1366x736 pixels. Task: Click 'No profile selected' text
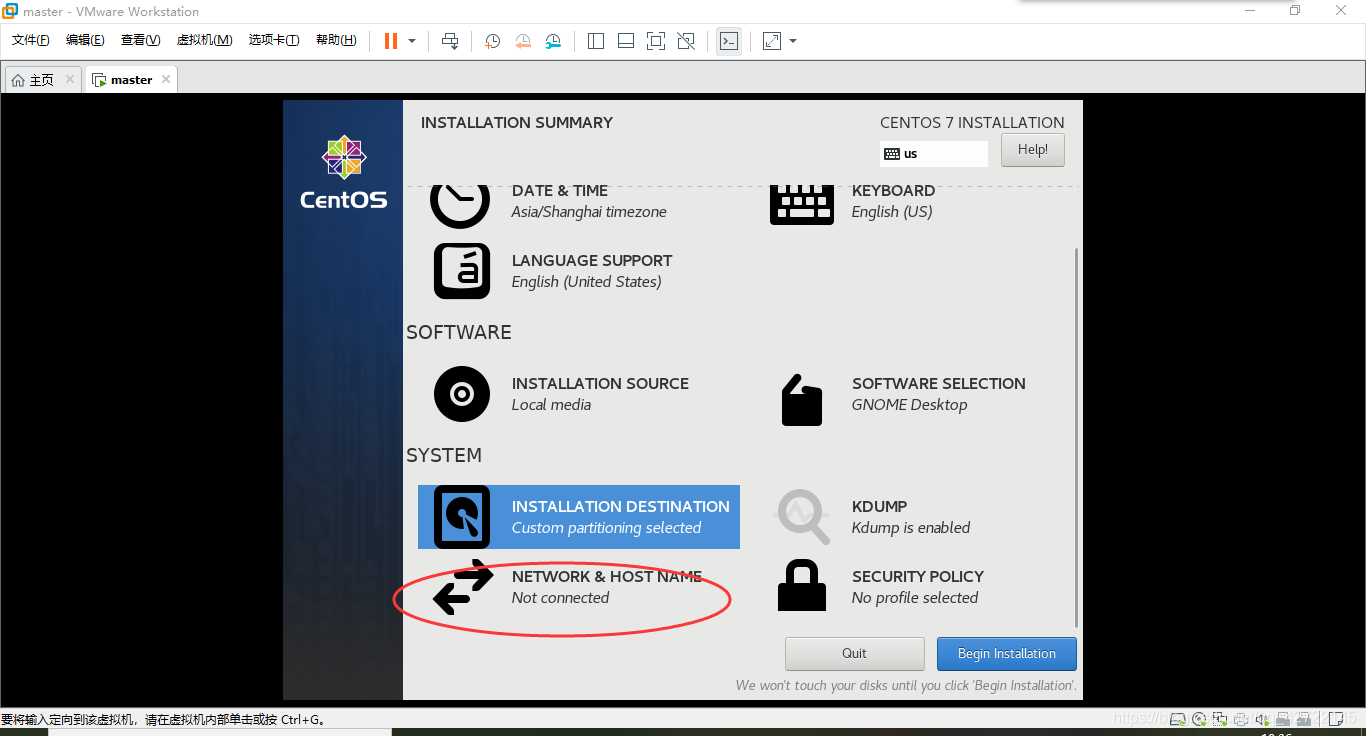[915, 598]
